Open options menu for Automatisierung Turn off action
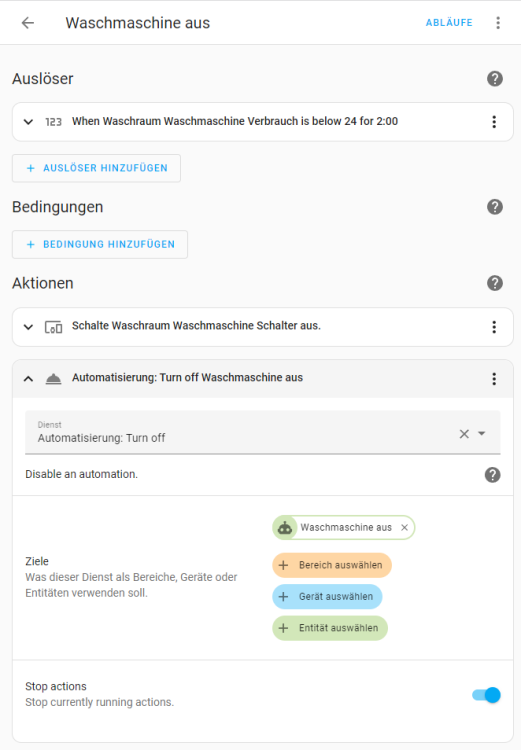The width and height of the screenshot is (521, 750). 494,379
